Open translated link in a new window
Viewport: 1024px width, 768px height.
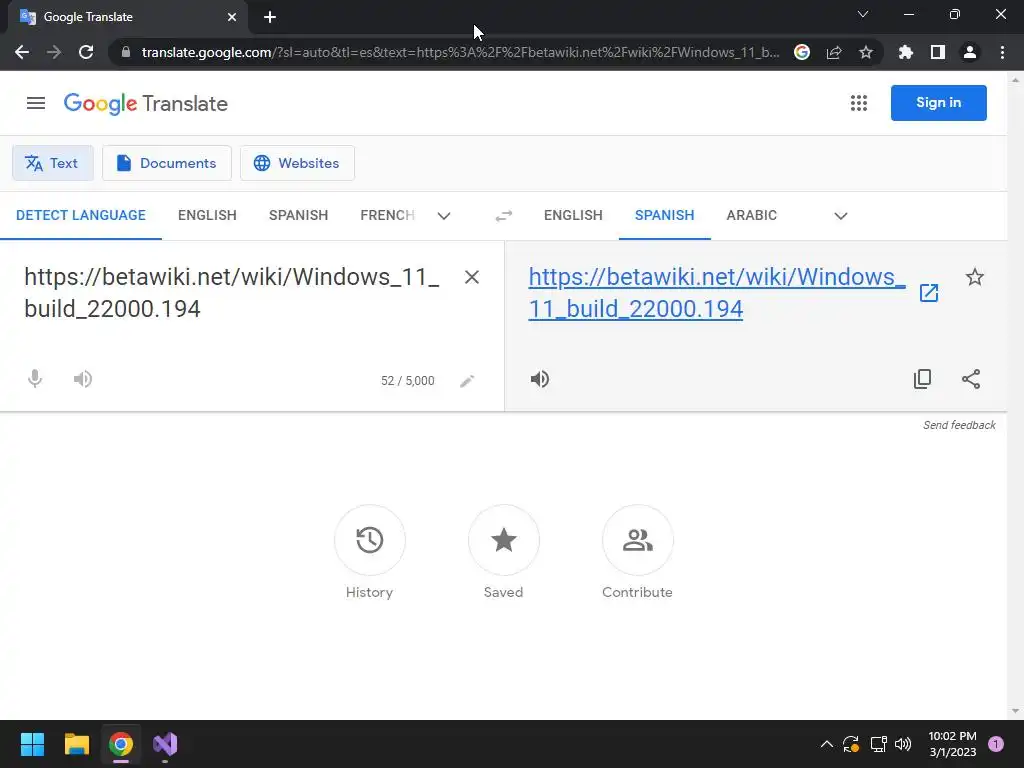[x=929, y=293]
